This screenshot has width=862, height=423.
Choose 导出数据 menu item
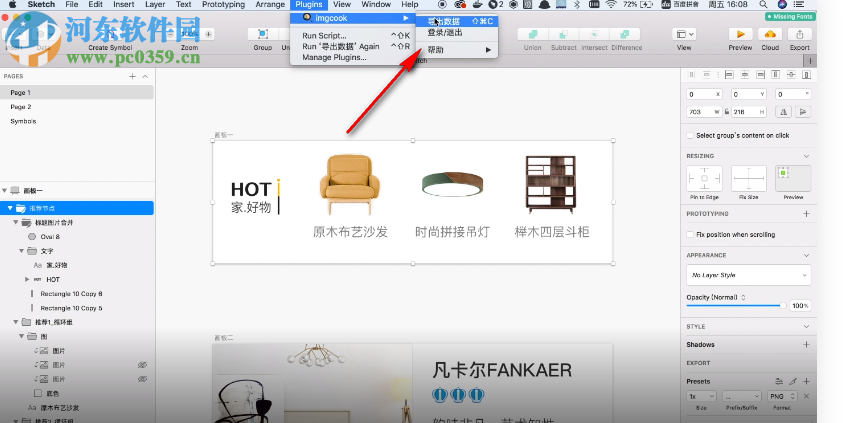pos(456,21)
